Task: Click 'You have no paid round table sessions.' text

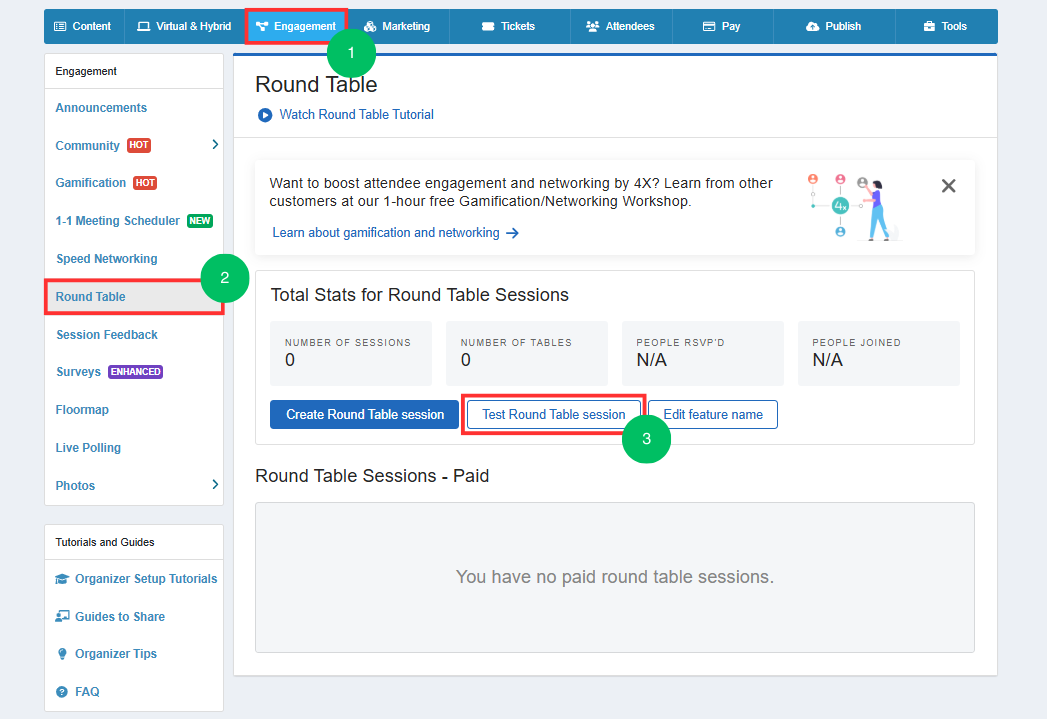Action: [614, 577]
